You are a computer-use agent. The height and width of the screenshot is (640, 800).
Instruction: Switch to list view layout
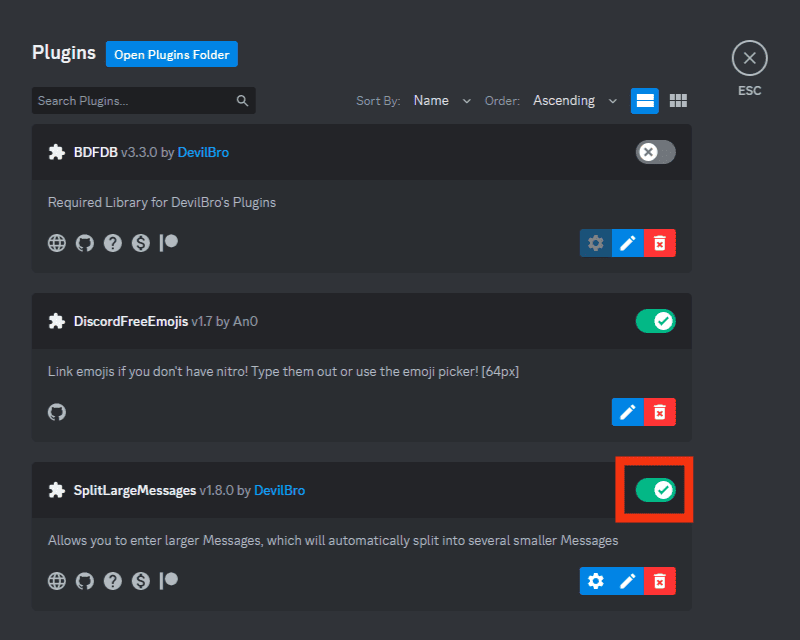point(645,101)
